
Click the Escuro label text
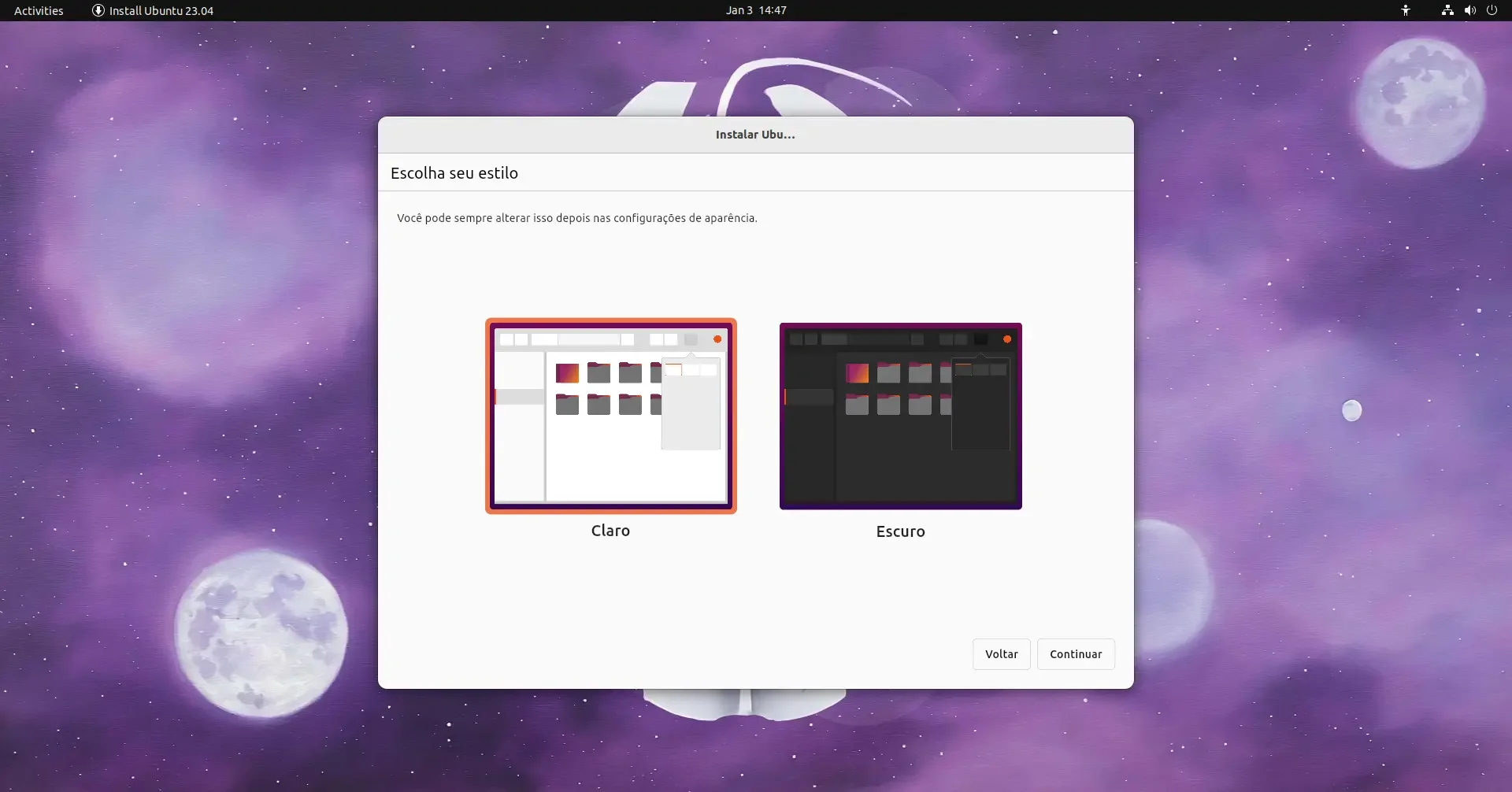(x=900, y=531)
